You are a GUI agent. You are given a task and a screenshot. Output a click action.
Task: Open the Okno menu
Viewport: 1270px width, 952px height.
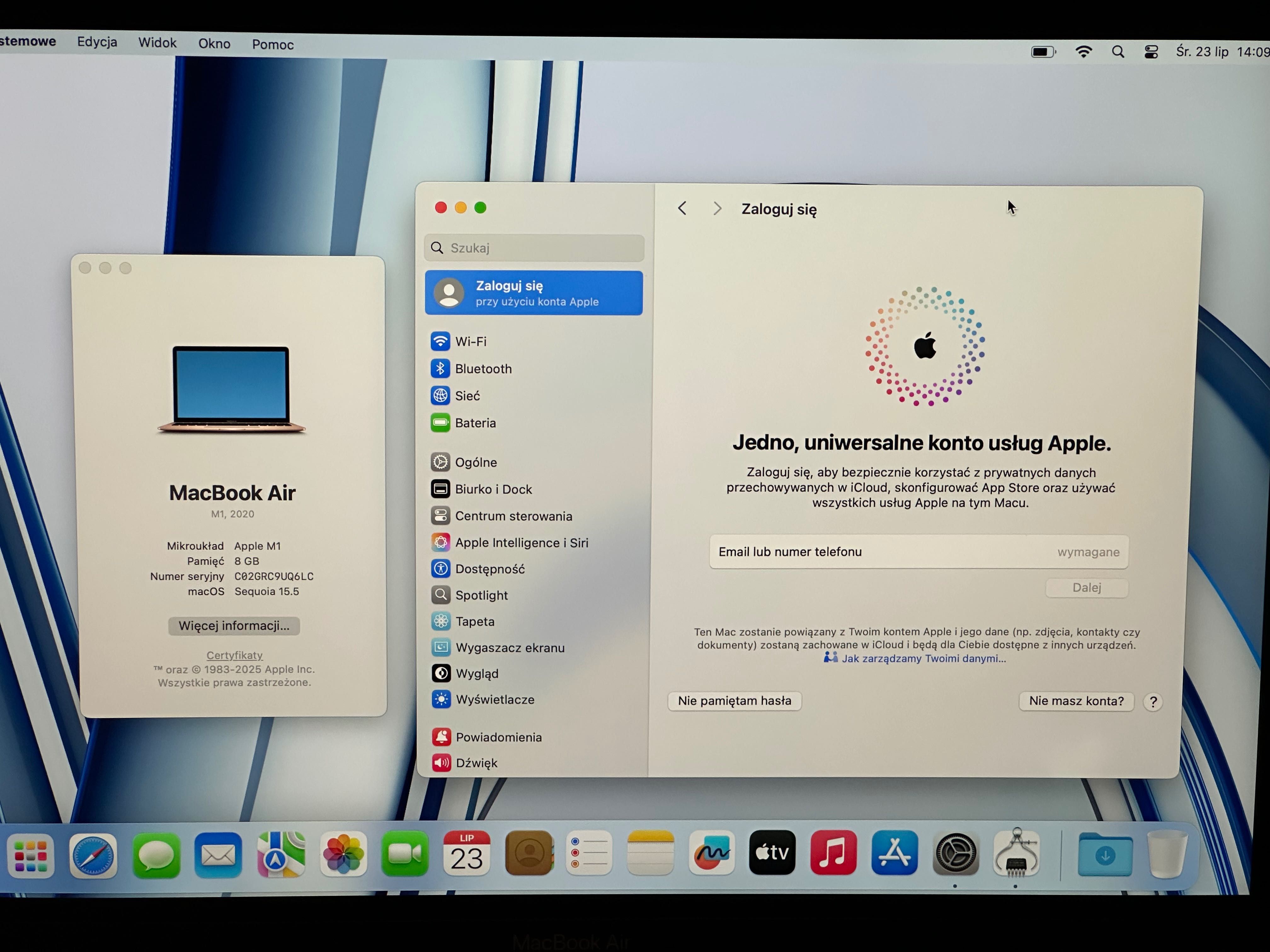[x=214, y=44]
